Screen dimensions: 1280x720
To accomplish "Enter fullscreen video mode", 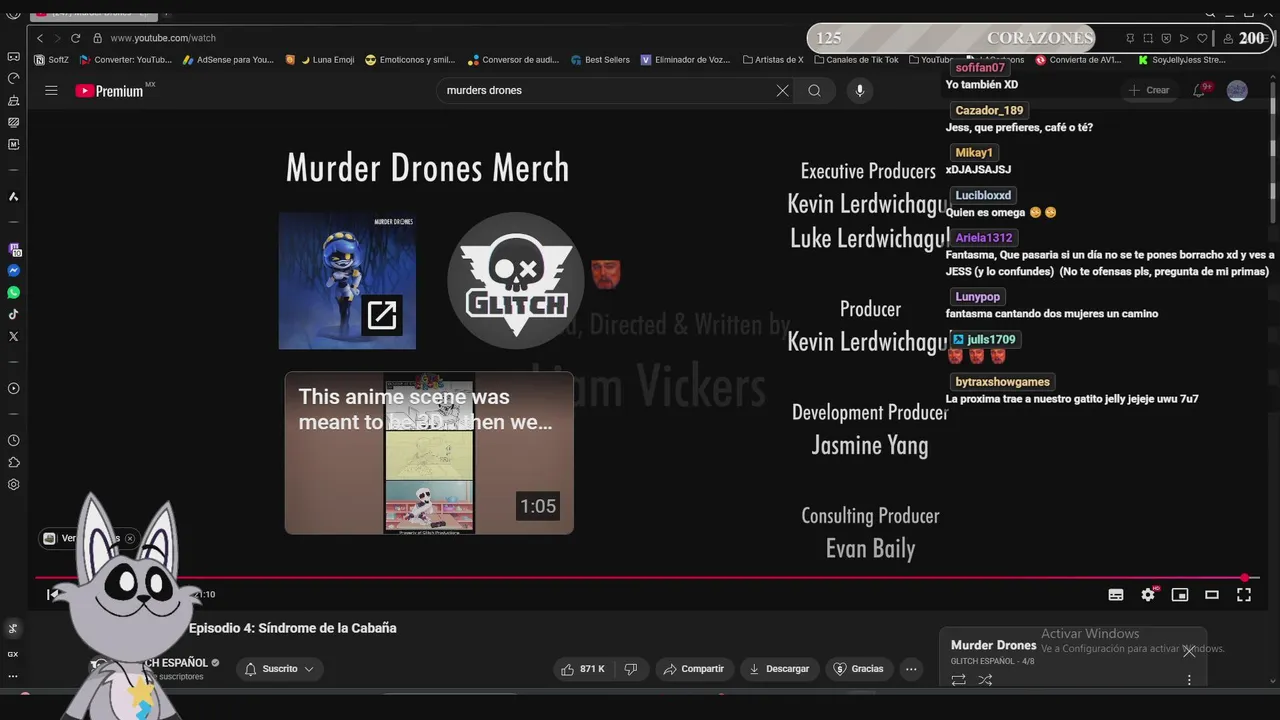I will tap(1244, 595).
